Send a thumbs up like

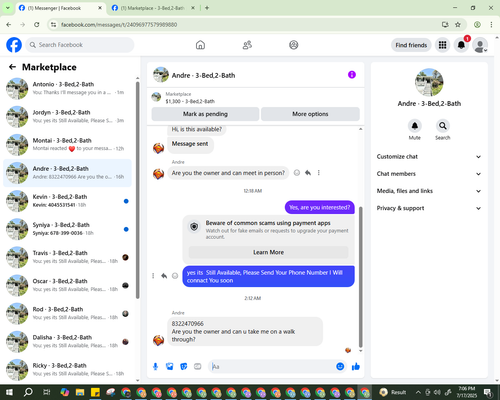tap(356, 367)
